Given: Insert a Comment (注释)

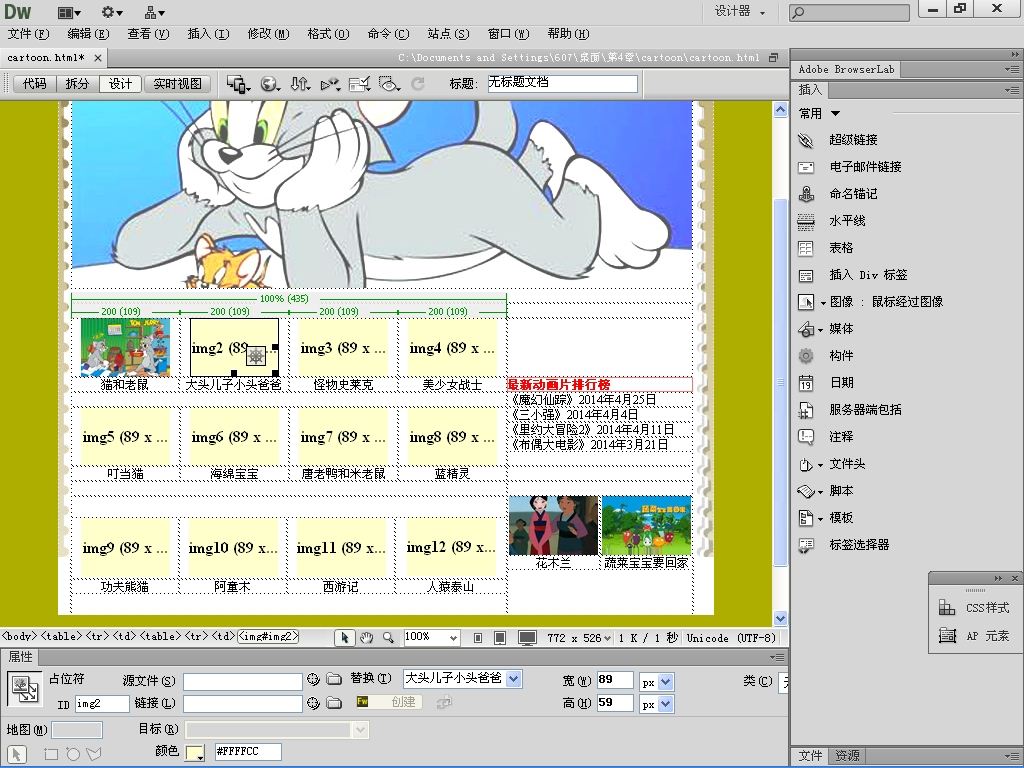Looking at the screenshot, I should pyautogui.click(x=806, y=437).
